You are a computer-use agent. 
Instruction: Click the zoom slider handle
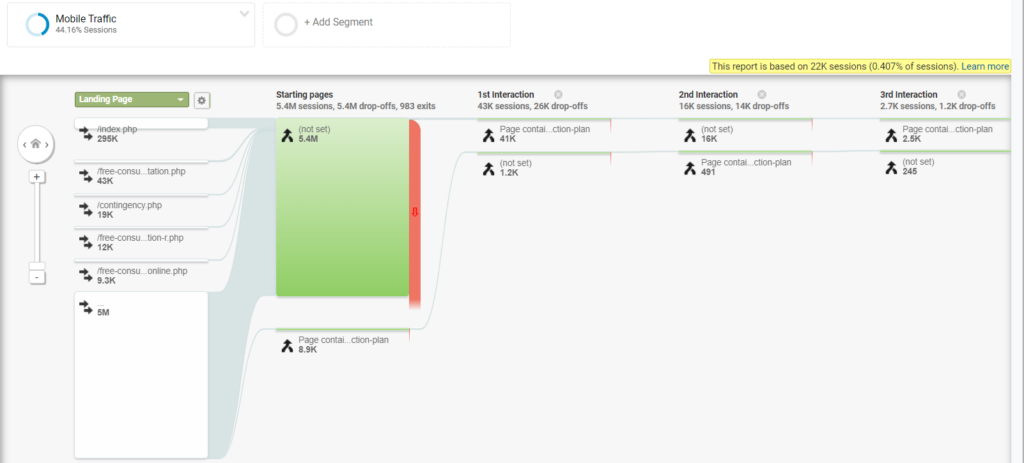pos(36,267)
